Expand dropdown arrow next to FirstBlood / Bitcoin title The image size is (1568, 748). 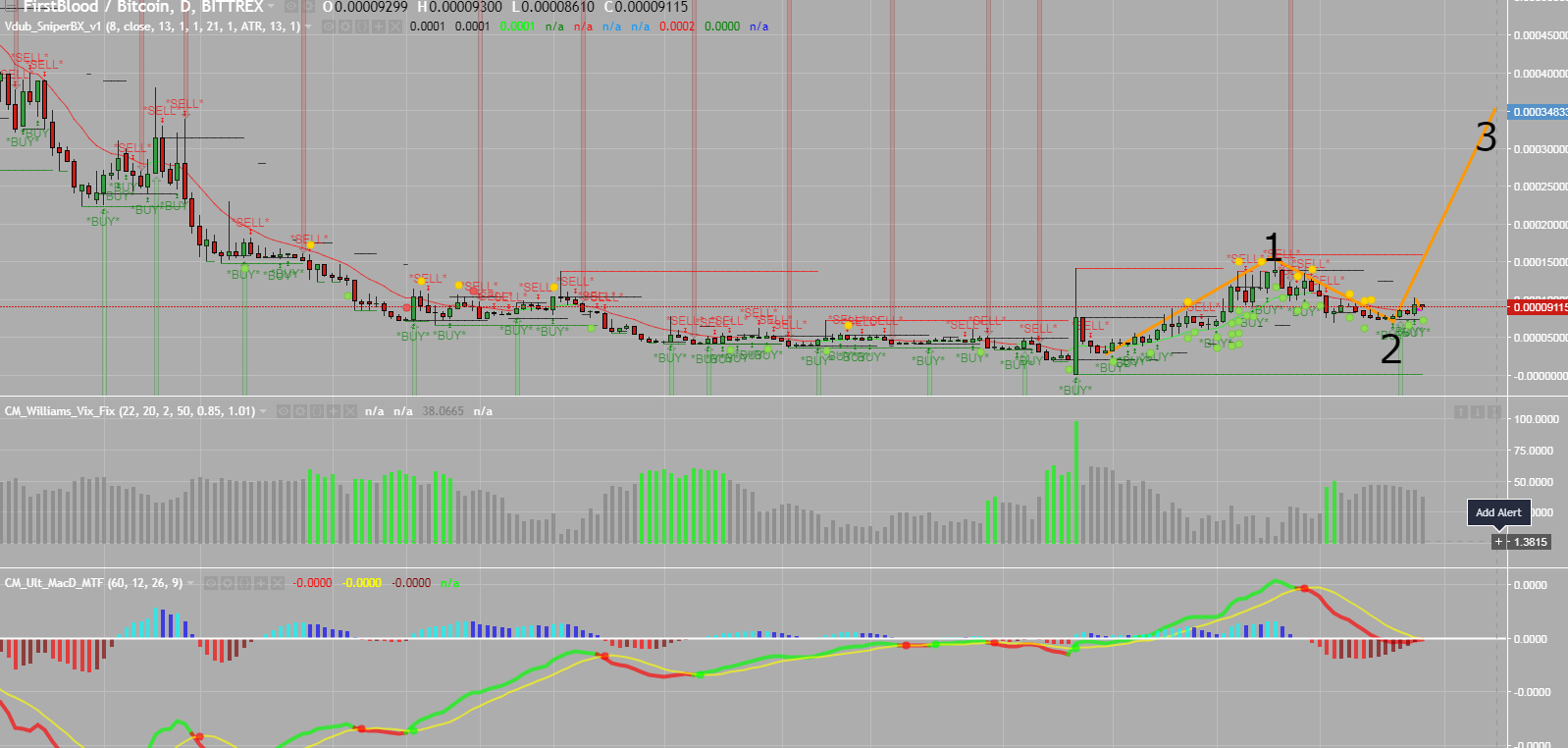point(271,7)
